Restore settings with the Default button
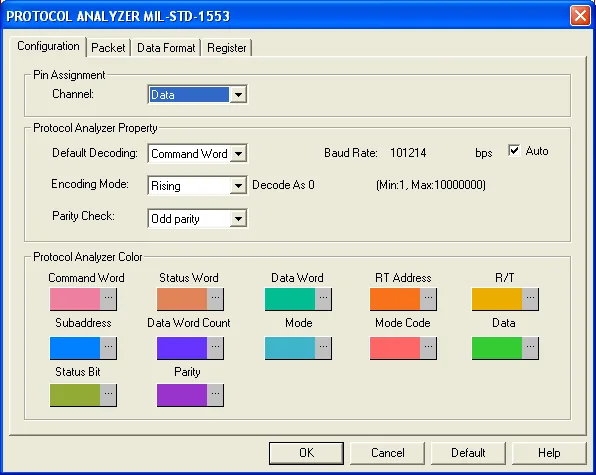 click(x=468, y=453)
